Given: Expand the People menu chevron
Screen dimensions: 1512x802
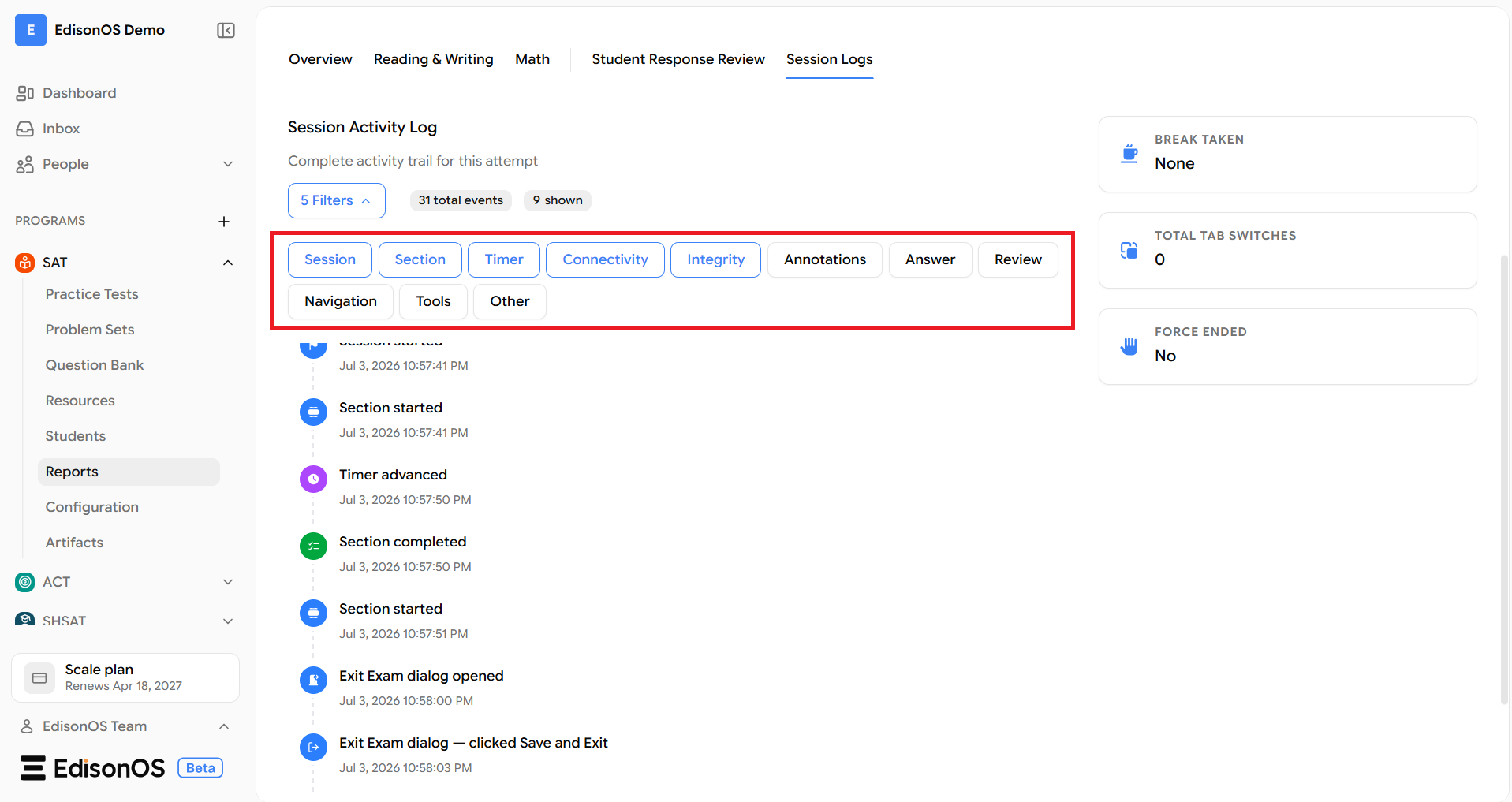Looking at the screenshot, I should tap(228, 164).
